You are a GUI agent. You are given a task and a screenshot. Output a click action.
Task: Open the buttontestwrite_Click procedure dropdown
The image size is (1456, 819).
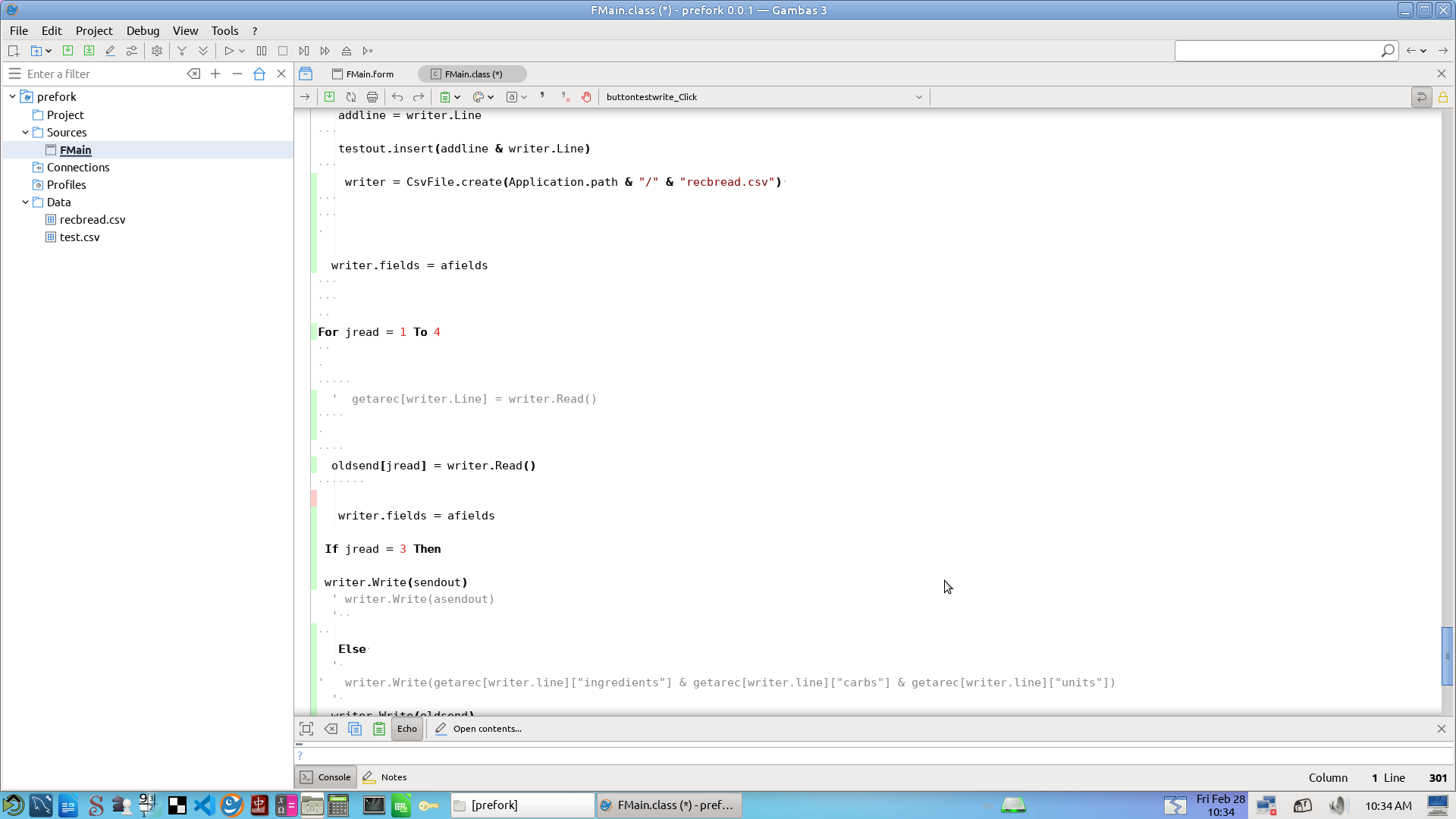[x=918, y=97]
